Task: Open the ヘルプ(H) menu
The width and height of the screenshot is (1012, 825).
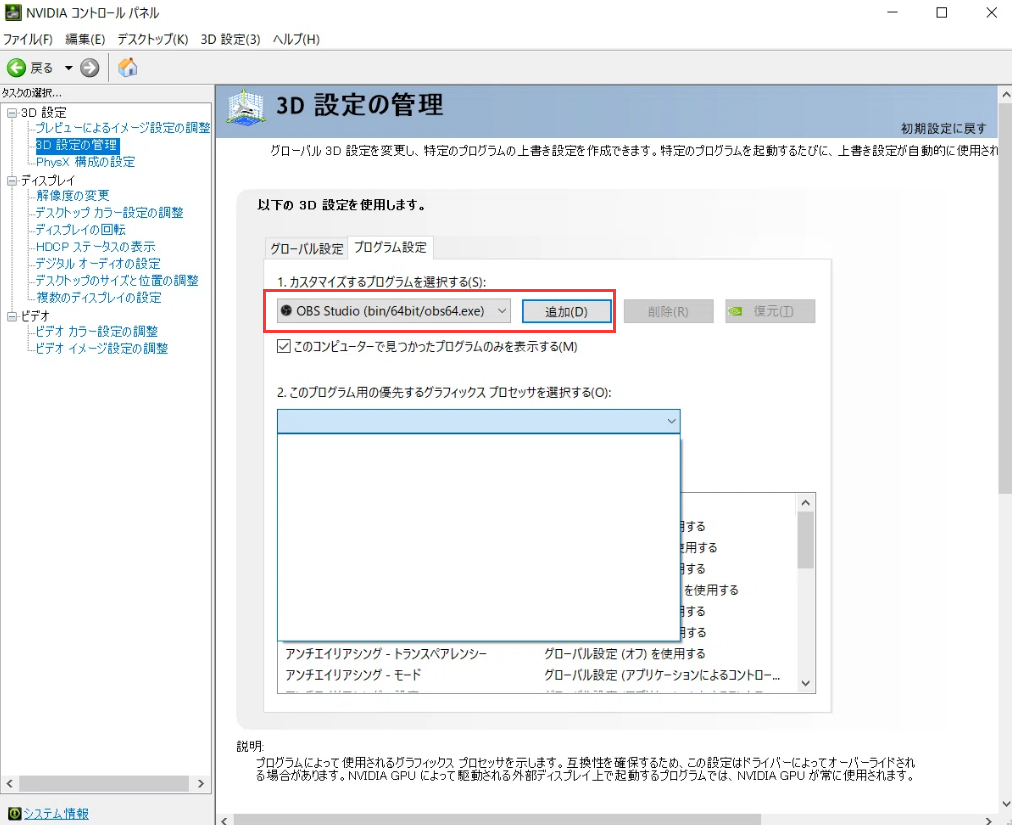Action: 296,39
